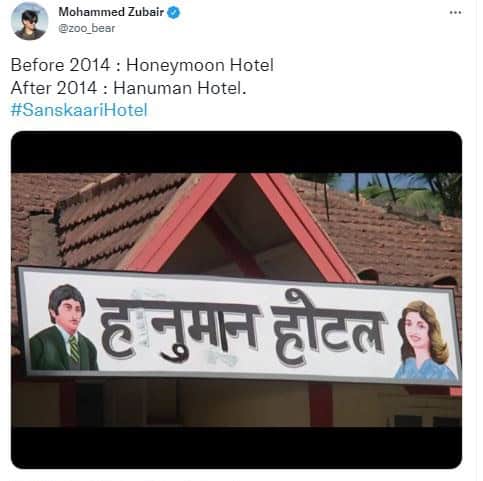Viewport: 483px width, 481px height.
Task: Open the three-dot more options menu
Action: [455, 13]
